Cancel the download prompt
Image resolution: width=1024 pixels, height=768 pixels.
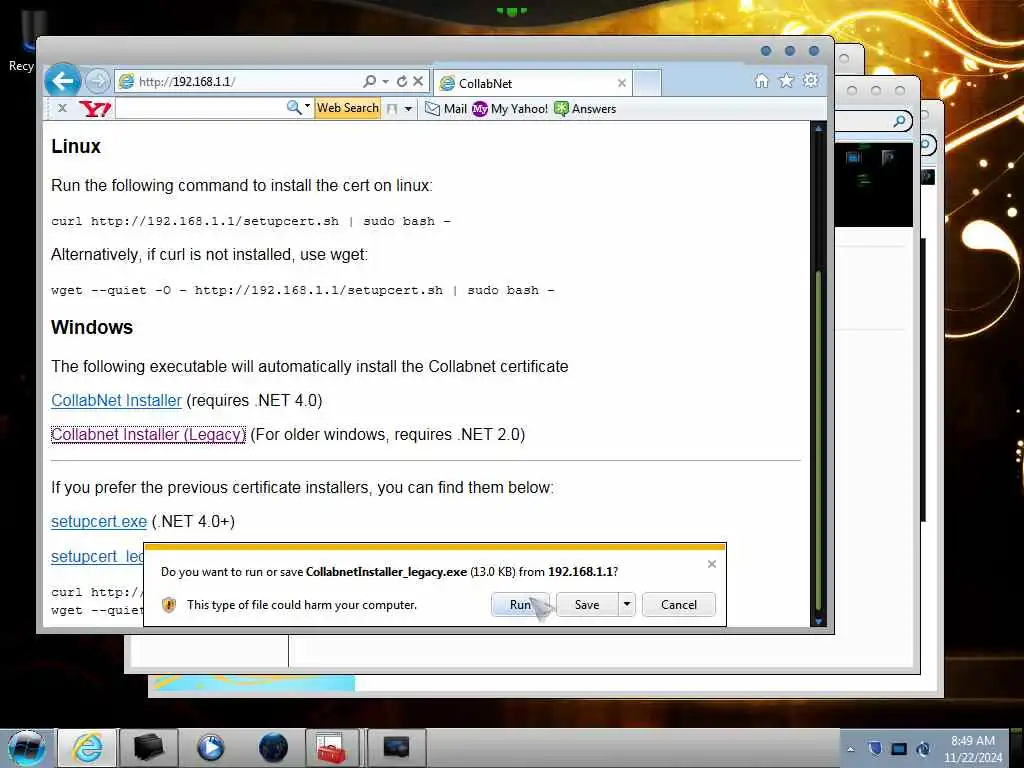(x=679, y=605)
